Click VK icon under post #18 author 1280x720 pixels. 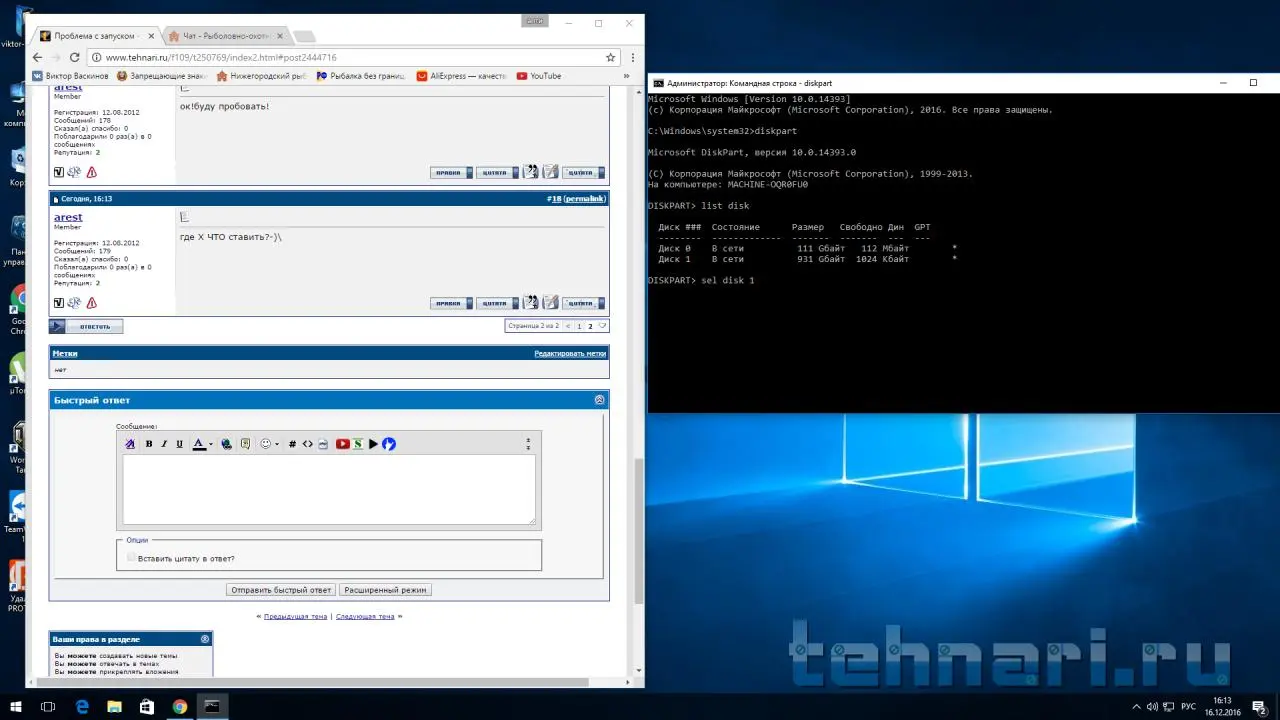[x=59, y=303]
